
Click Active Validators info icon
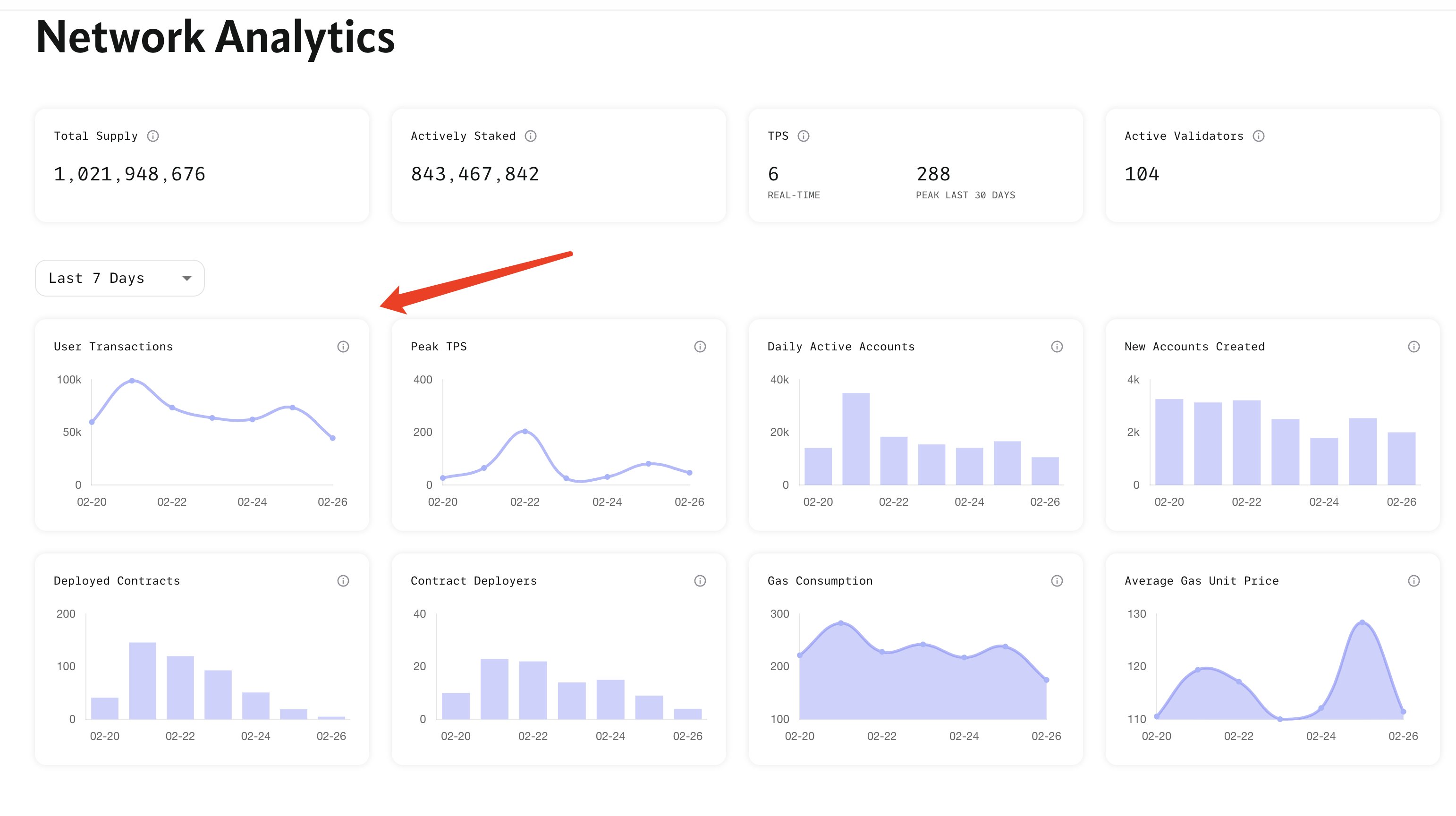[x=1258, y=136]
